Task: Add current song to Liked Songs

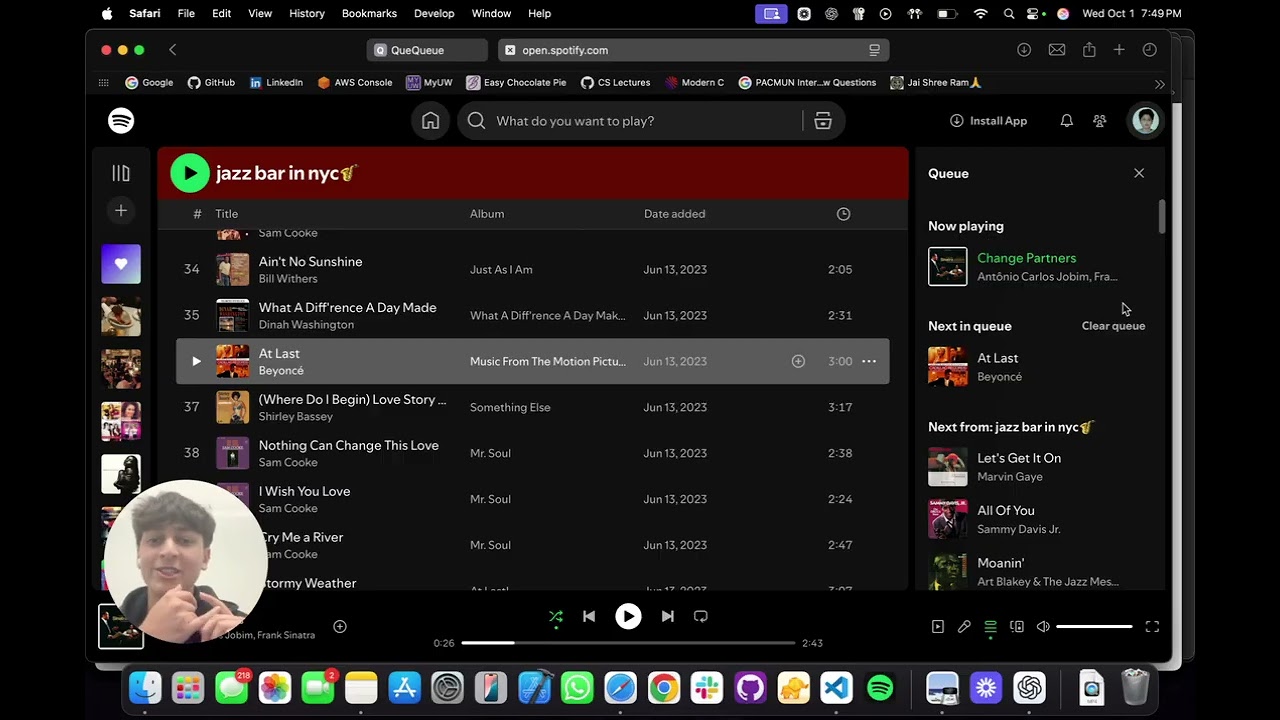Action: [340, 627]
